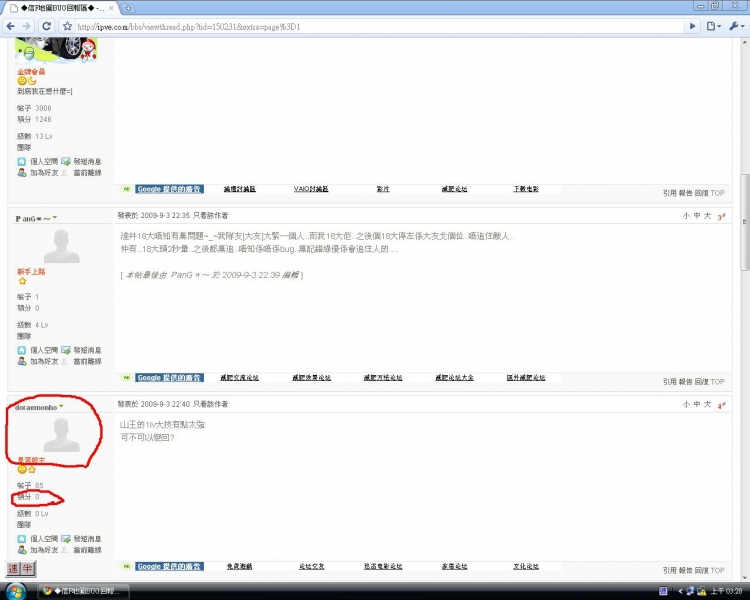Image resolution: width=750 pixels, height=600 pixels.
Task: Open PanG's default avatar image
Action: point(61,246)
